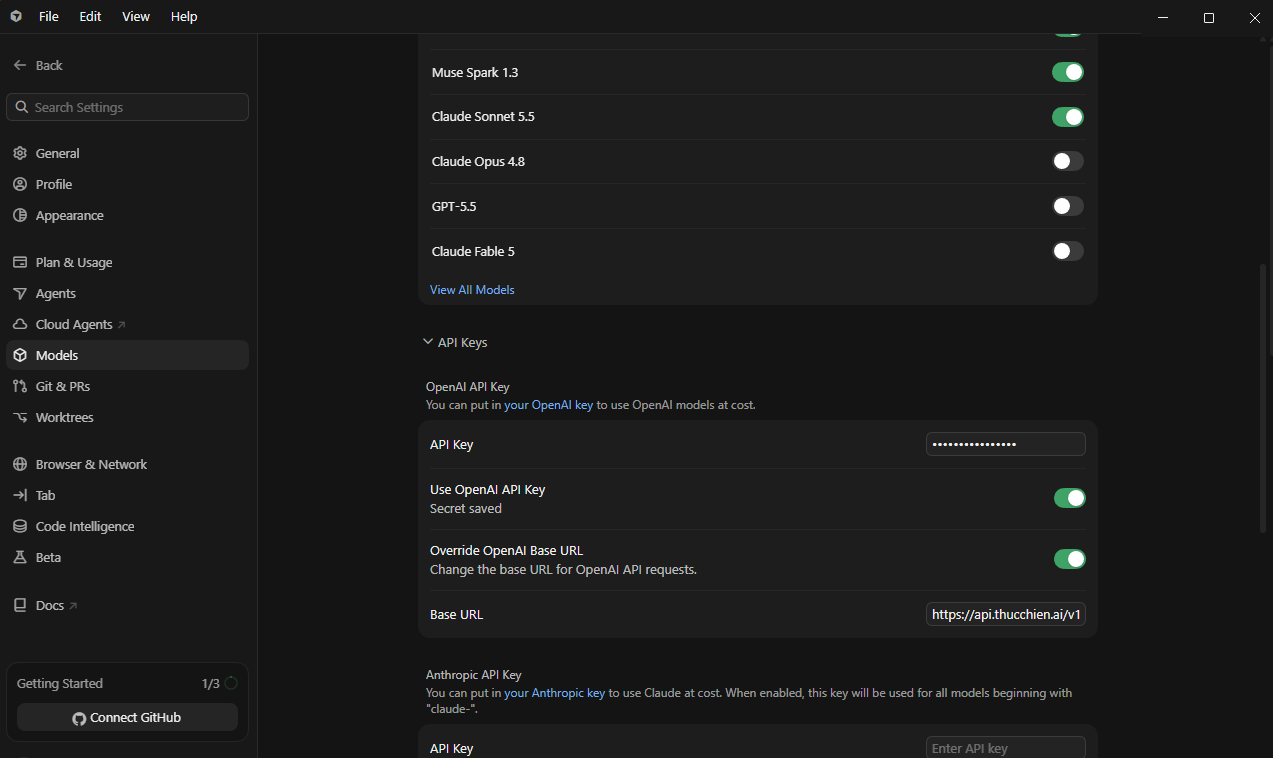The height and width of the screenshot is (758, 1273).
Task: Open General settings gear icon
Action: [x=19, y=153]
